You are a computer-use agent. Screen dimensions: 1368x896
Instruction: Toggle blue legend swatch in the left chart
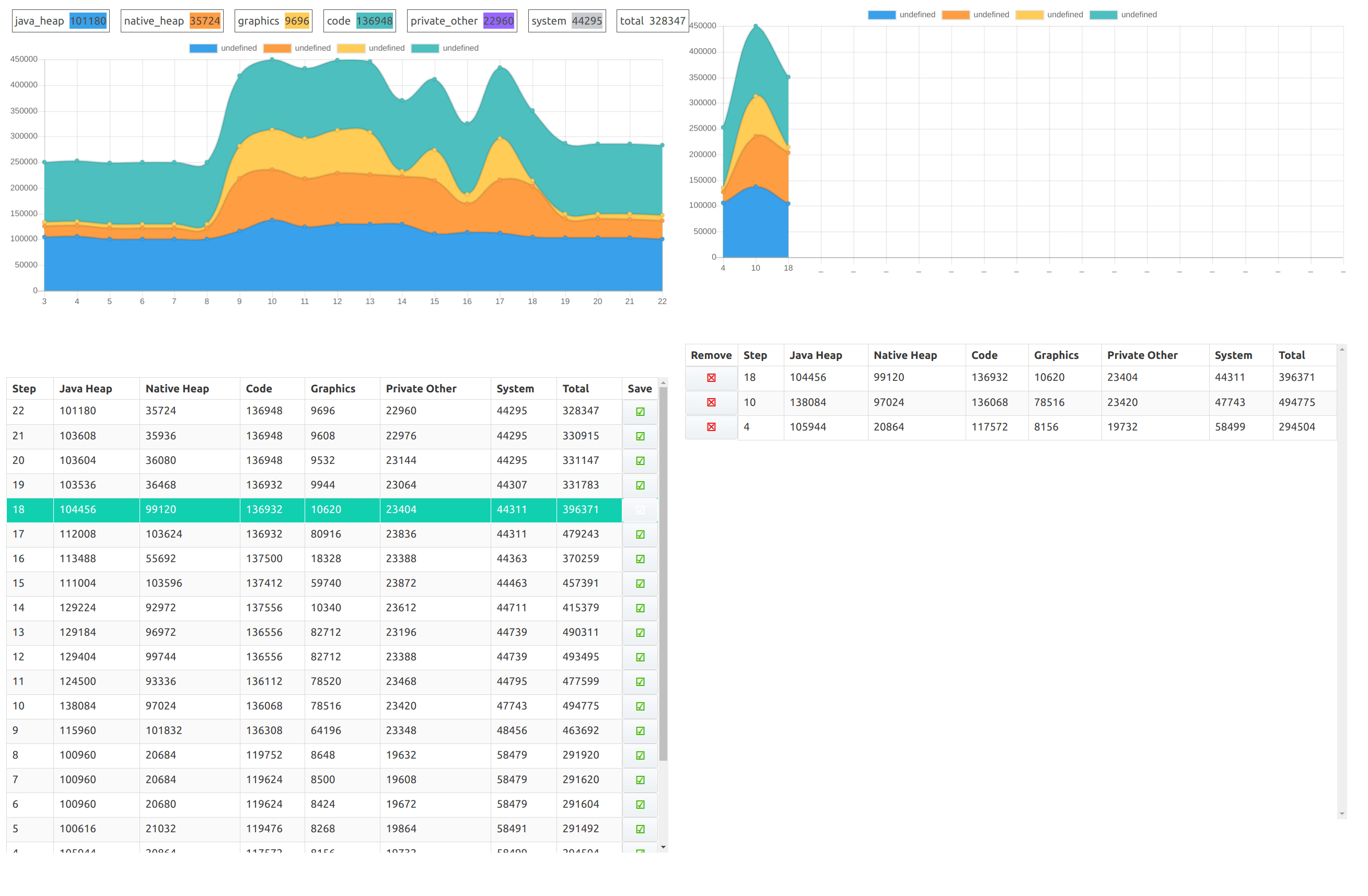(x=203, y=48)
